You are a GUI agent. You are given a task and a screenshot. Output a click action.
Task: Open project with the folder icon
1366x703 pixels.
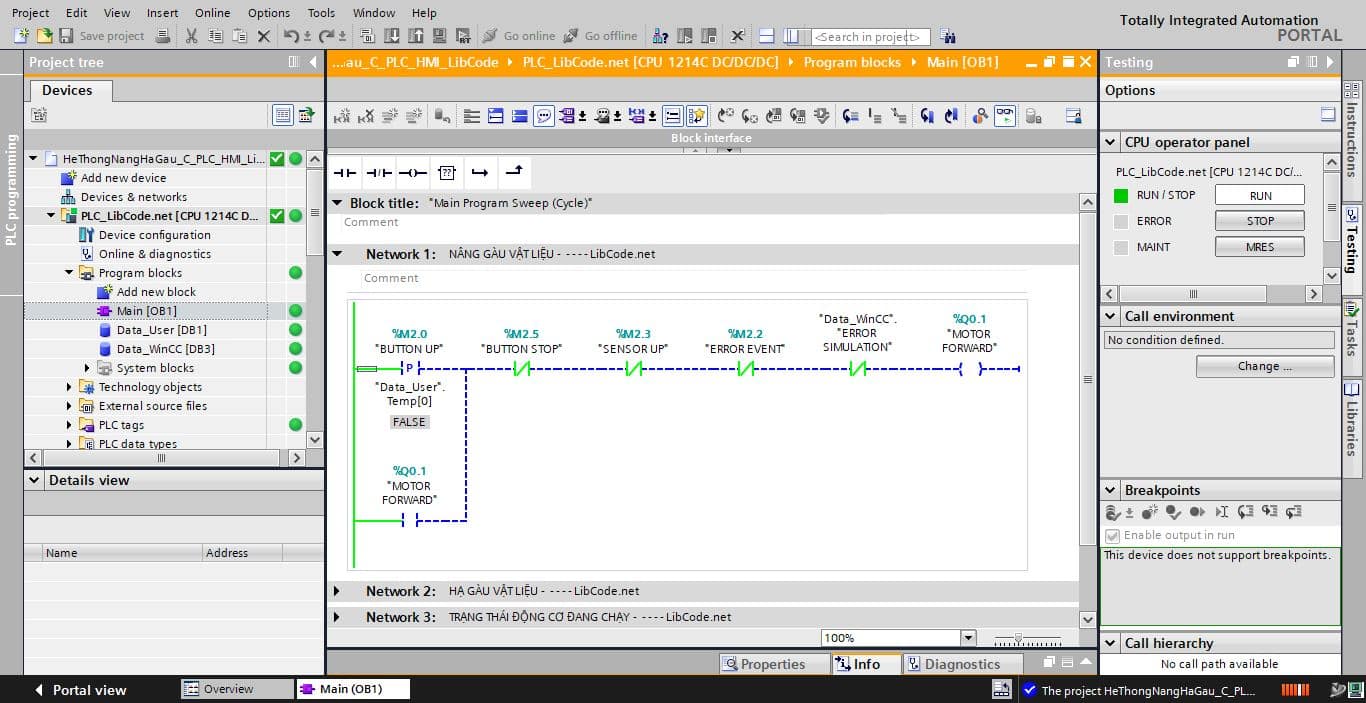(44, 36)
